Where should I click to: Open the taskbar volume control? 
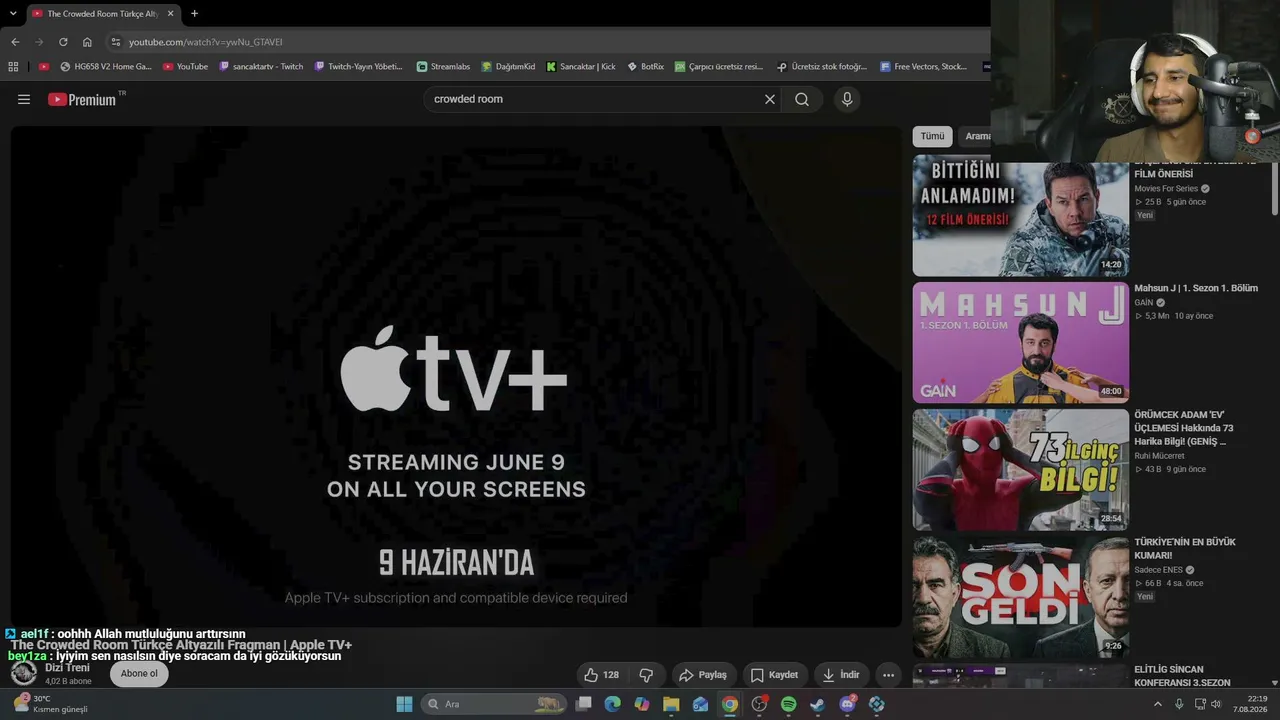[x=1216, y=704]
